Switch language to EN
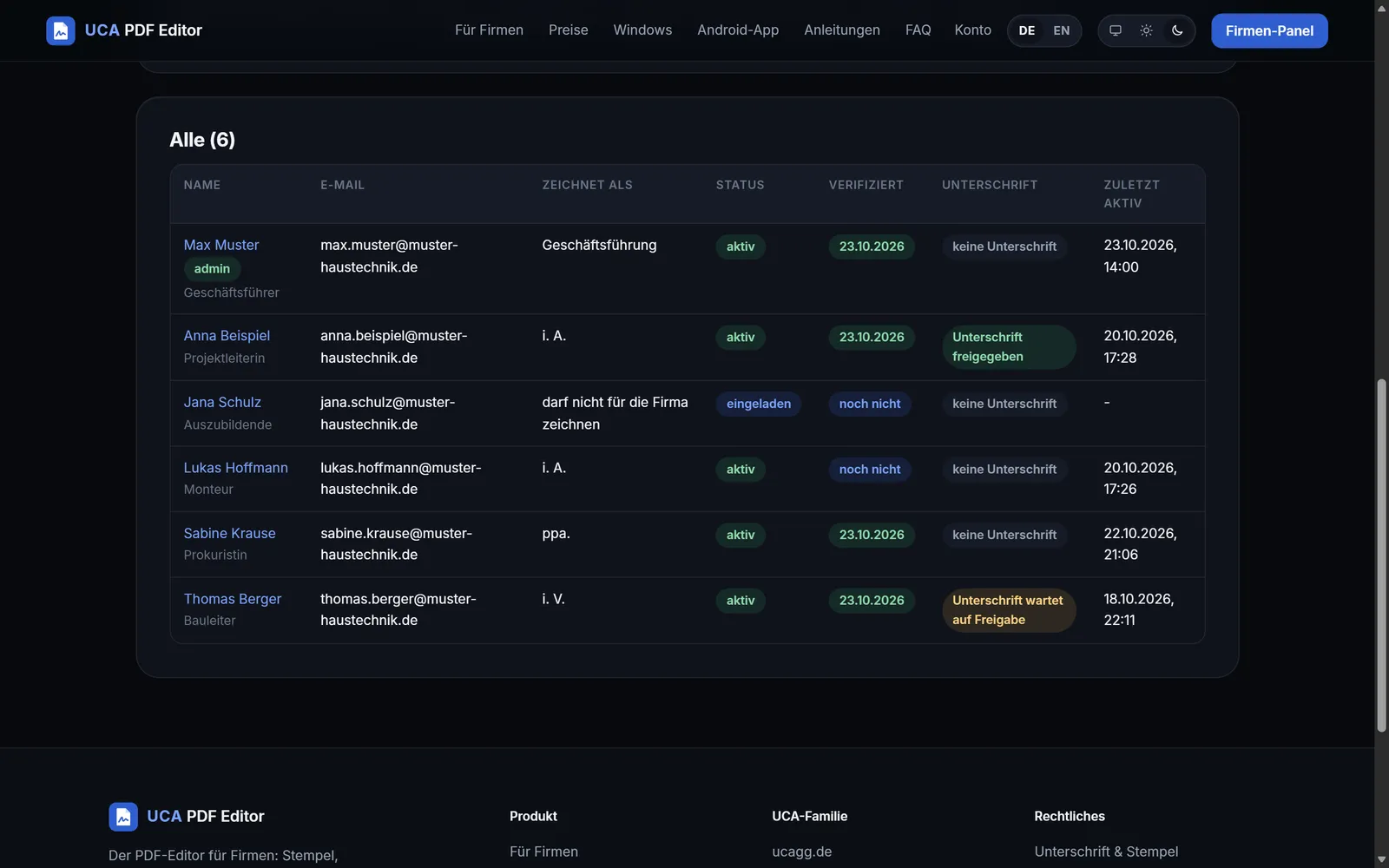Viewport: 1389px width, 868px height. [x=1062, y=30]
